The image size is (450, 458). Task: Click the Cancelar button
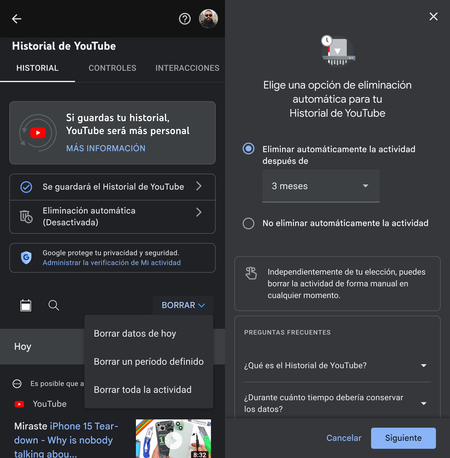344,438
